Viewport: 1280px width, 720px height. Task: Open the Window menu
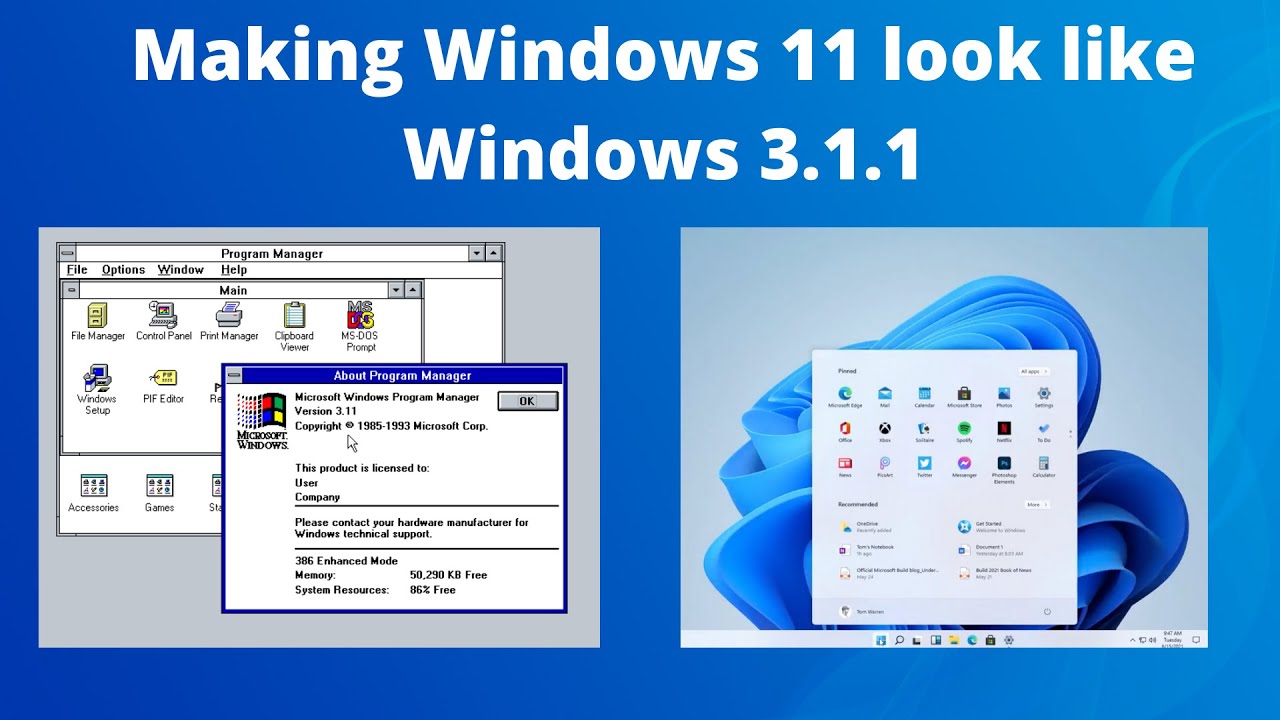click(x=181, y=270)
